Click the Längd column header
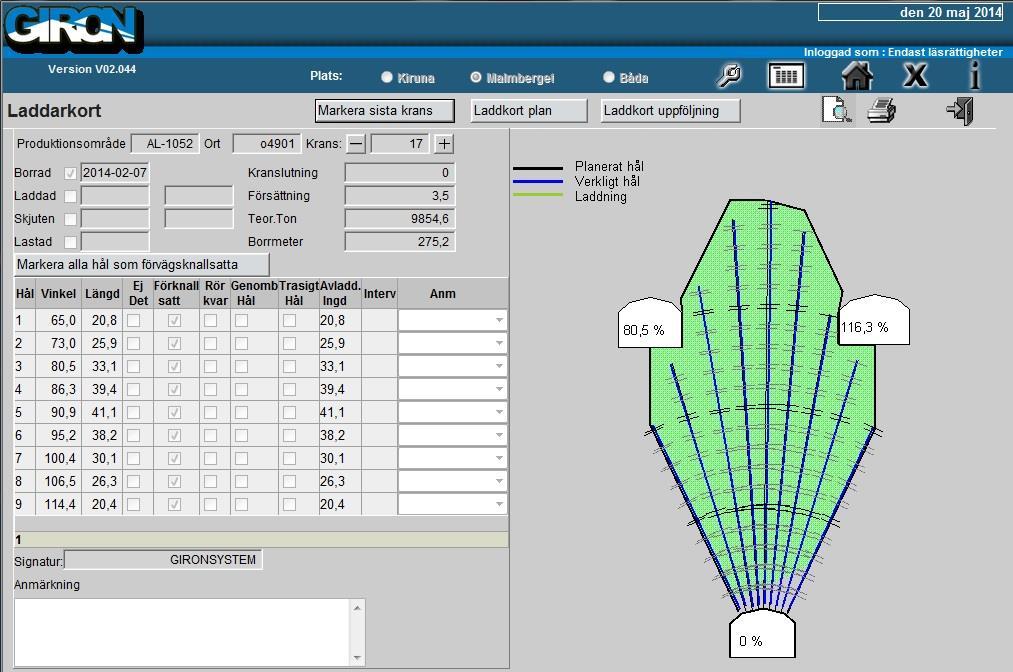This screenshot has width=1013, height=672. point(102,294)
